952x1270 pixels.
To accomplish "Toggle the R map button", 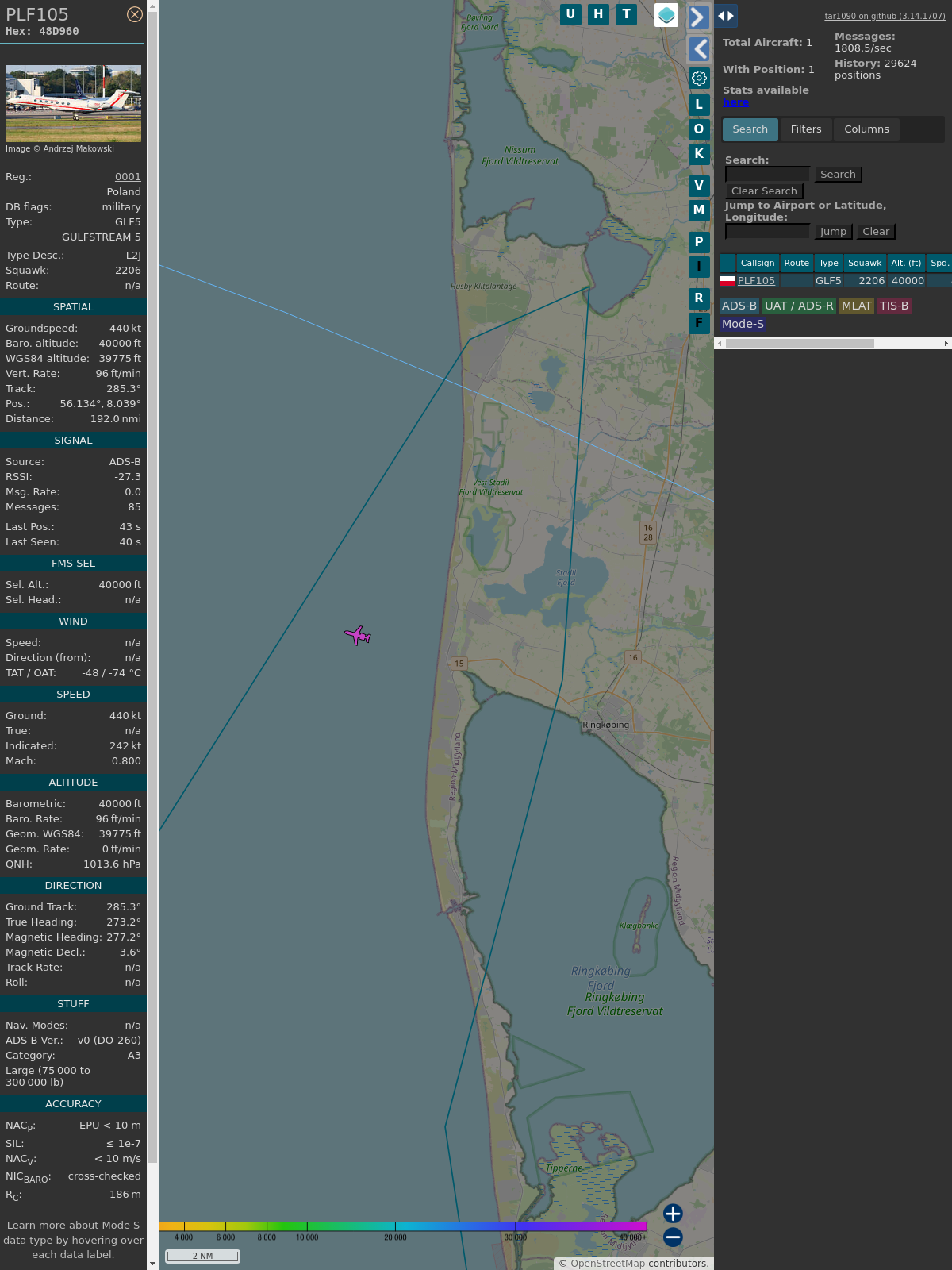I will 699,298.
